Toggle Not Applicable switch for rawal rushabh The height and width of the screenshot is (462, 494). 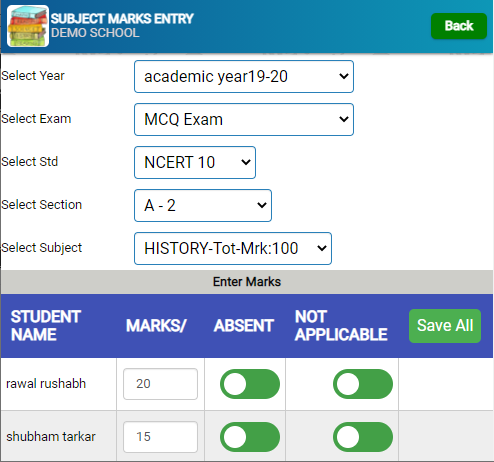pyautogui.click(x=363, y=384)
